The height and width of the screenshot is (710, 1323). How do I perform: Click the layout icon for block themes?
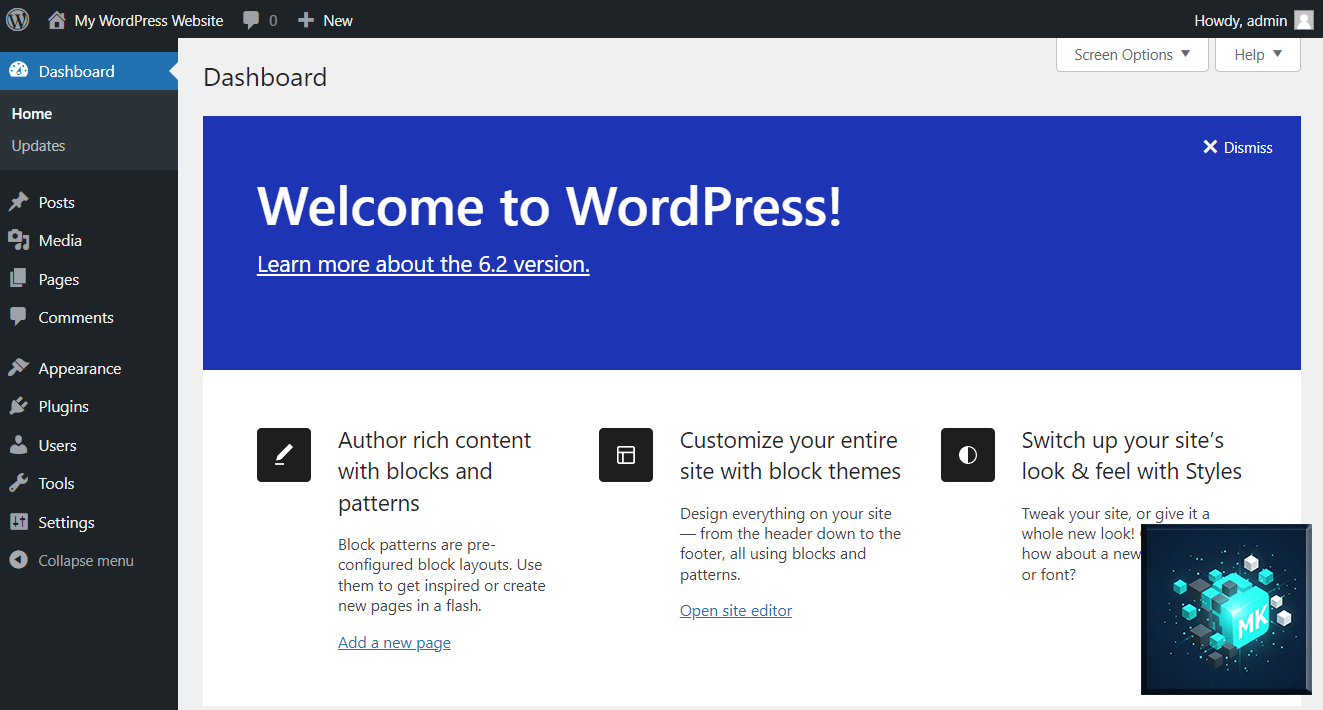tap(626, 455)
